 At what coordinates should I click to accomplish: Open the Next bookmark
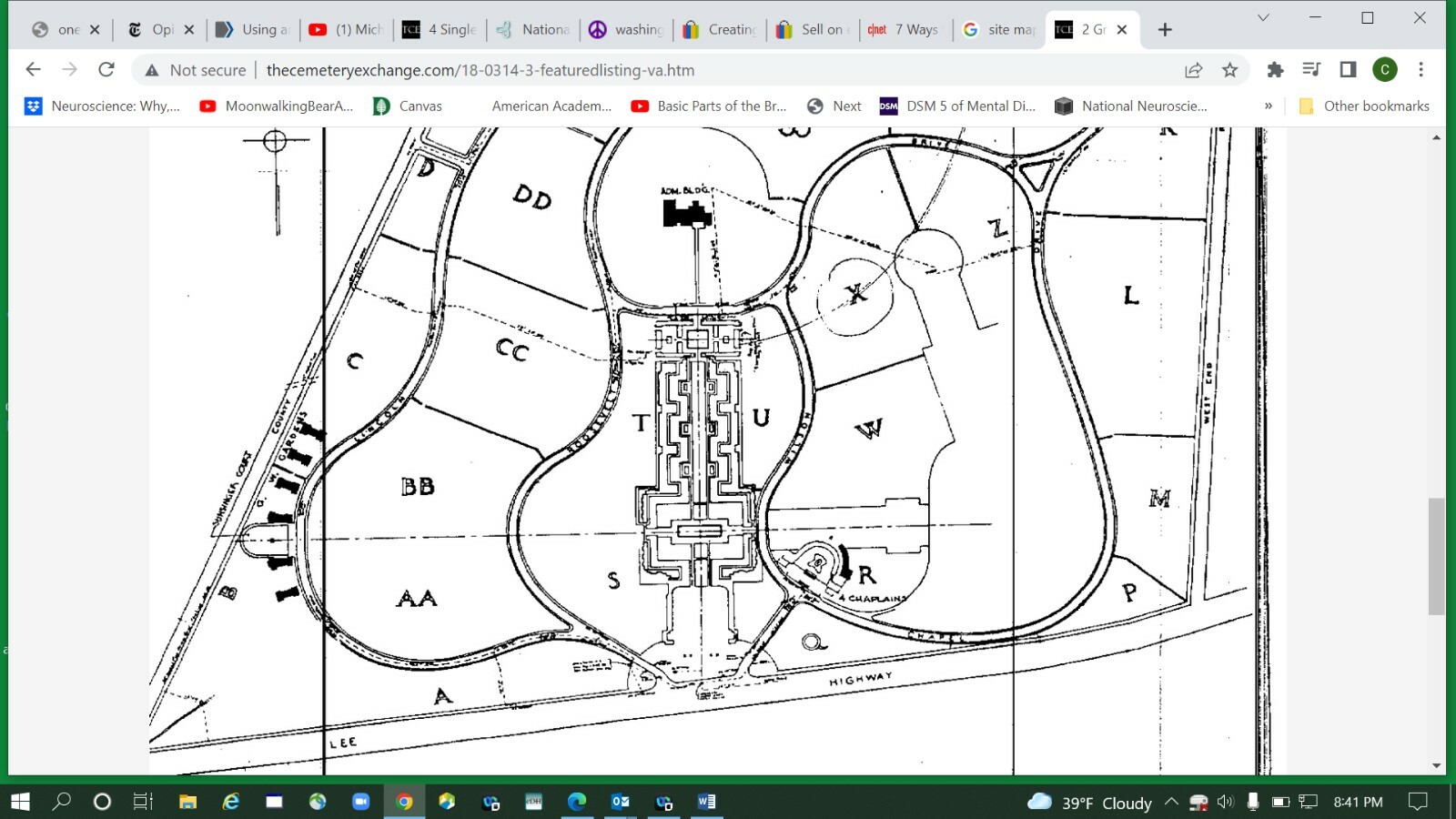(834, 106)
